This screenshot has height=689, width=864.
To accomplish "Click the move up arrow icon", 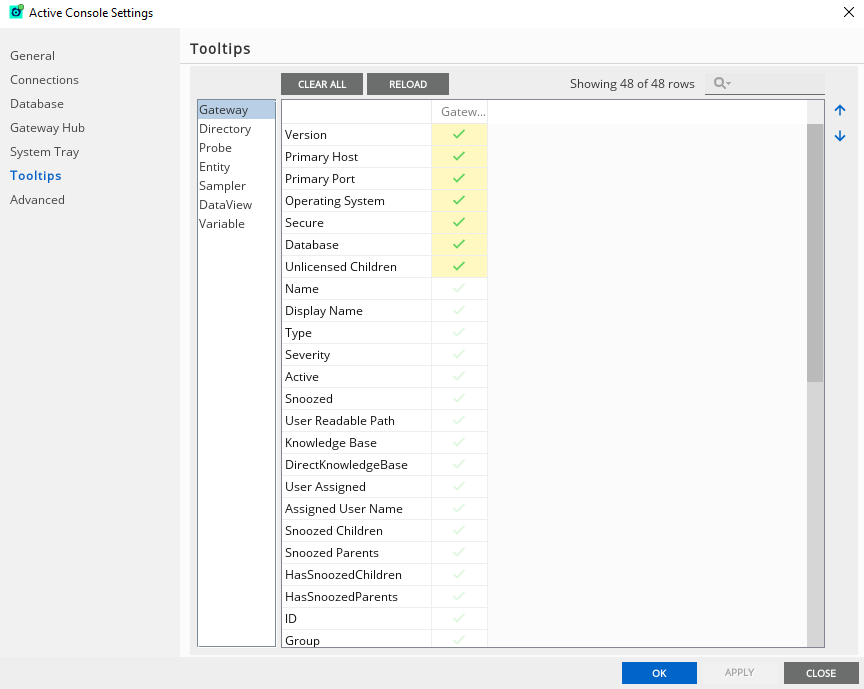I will [x=840, y=111].
